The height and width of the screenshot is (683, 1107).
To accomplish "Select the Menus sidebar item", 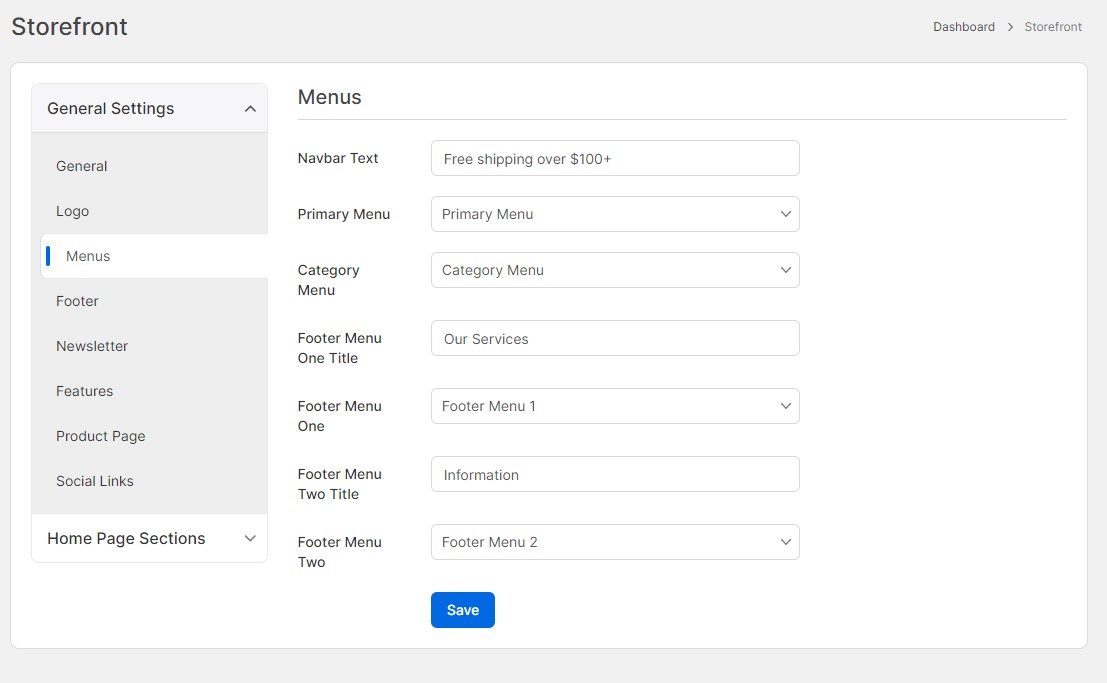I will 88,256.
